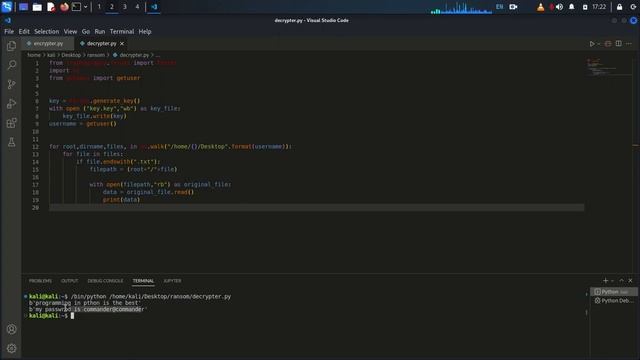Switch to workspace 1
The image size is (640, 360).
pos(99,7)
